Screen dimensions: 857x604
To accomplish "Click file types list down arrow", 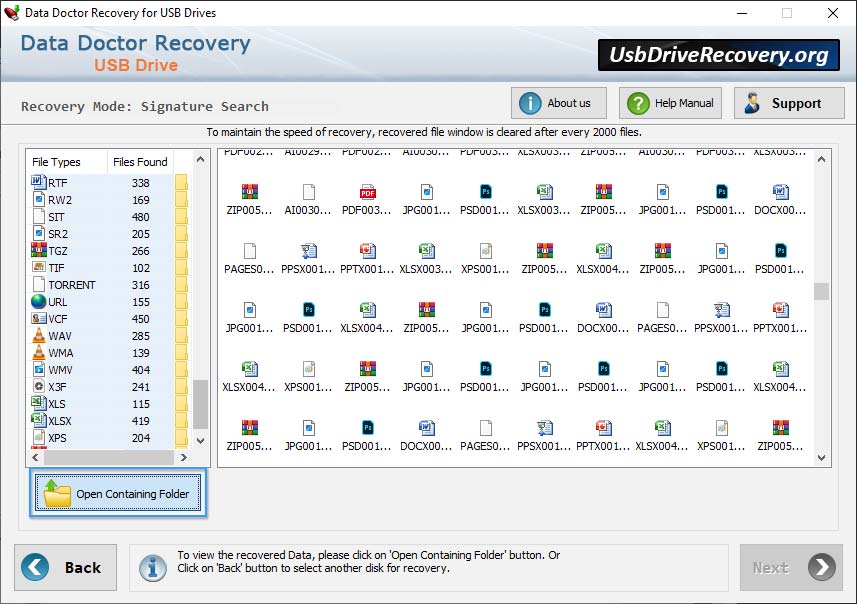I will pos(201,440).
